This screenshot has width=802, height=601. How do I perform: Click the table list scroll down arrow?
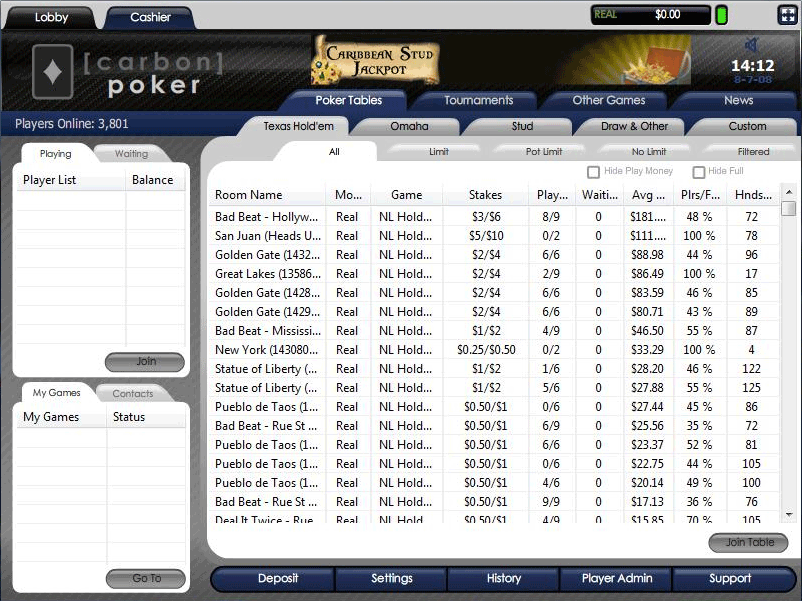tap(789, 515)
